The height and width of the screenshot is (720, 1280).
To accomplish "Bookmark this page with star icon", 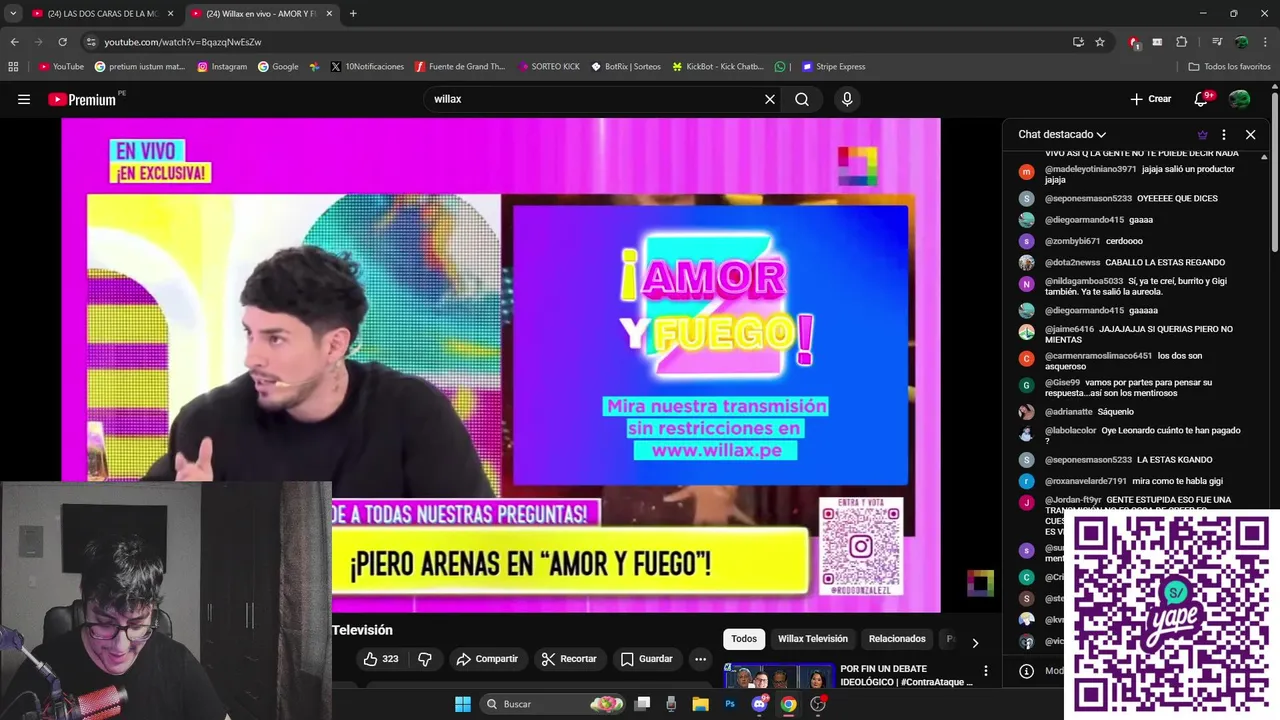I will click(1100, 42).
